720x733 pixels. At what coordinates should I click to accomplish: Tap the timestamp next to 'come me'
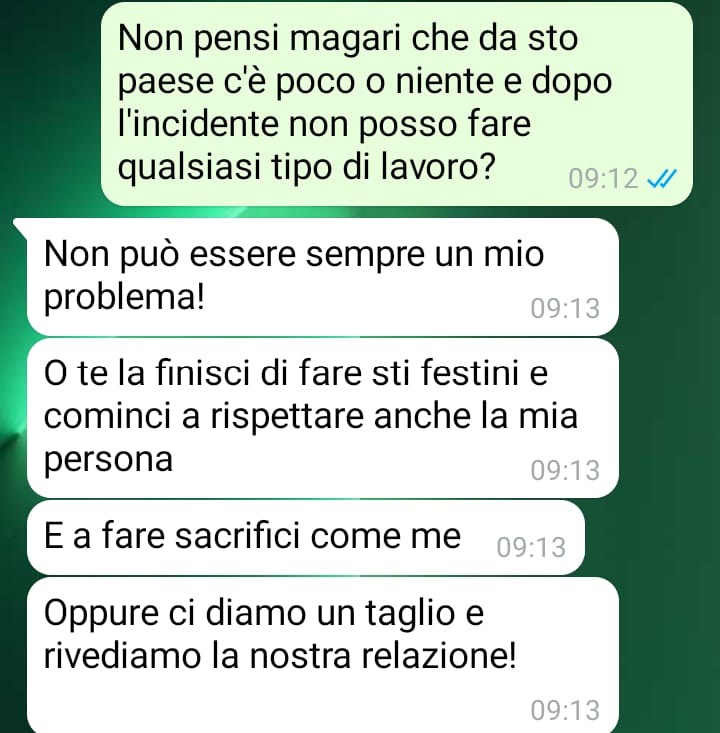click(531, 547)
